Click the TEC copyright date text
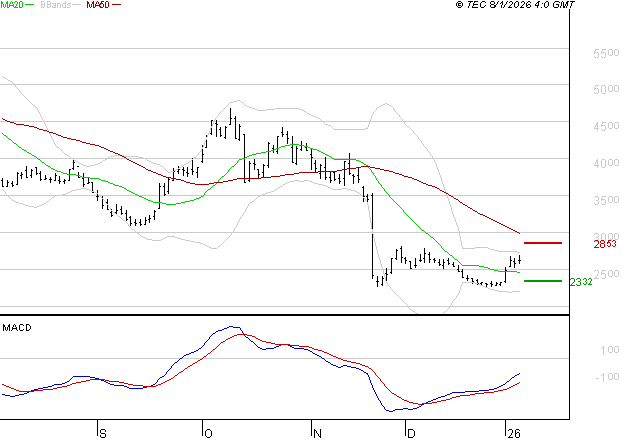 (x=515, y=5)
